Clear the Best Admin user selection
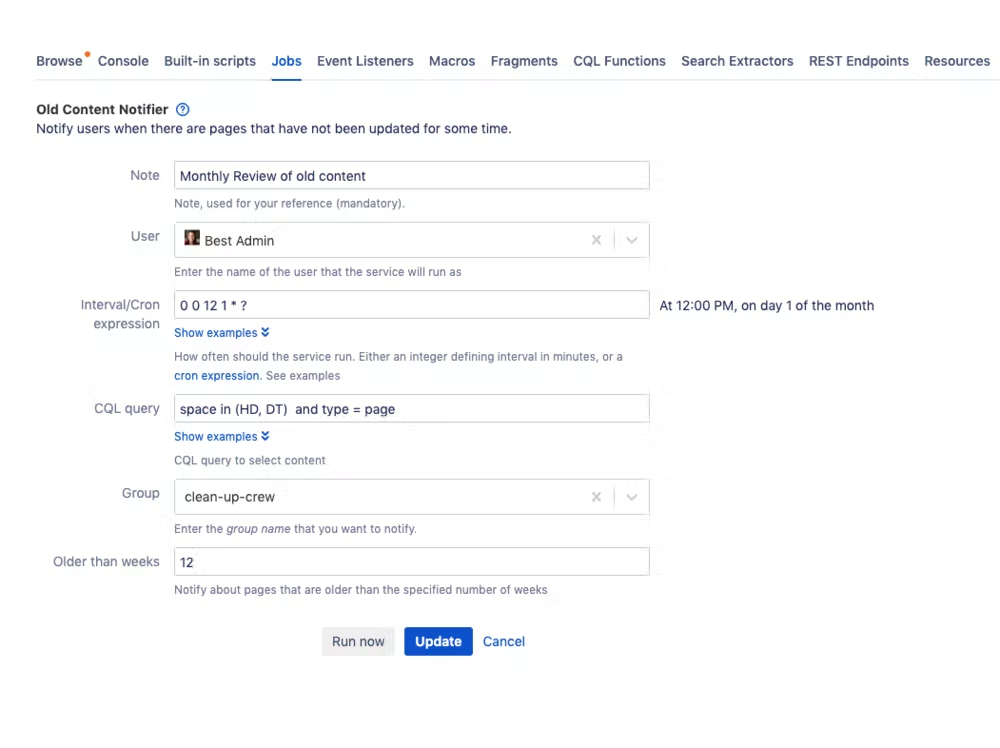The width and height of the screenshot is (1000, 748). (596, 240)
